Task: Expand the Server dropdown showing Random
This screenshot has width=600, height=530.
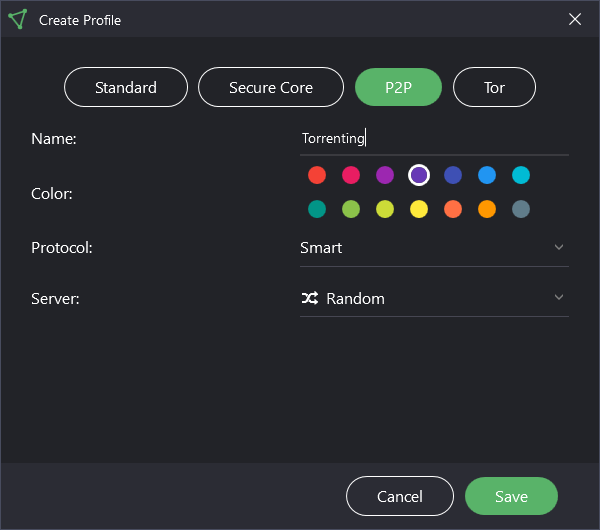Action: (x=434, y=298)
